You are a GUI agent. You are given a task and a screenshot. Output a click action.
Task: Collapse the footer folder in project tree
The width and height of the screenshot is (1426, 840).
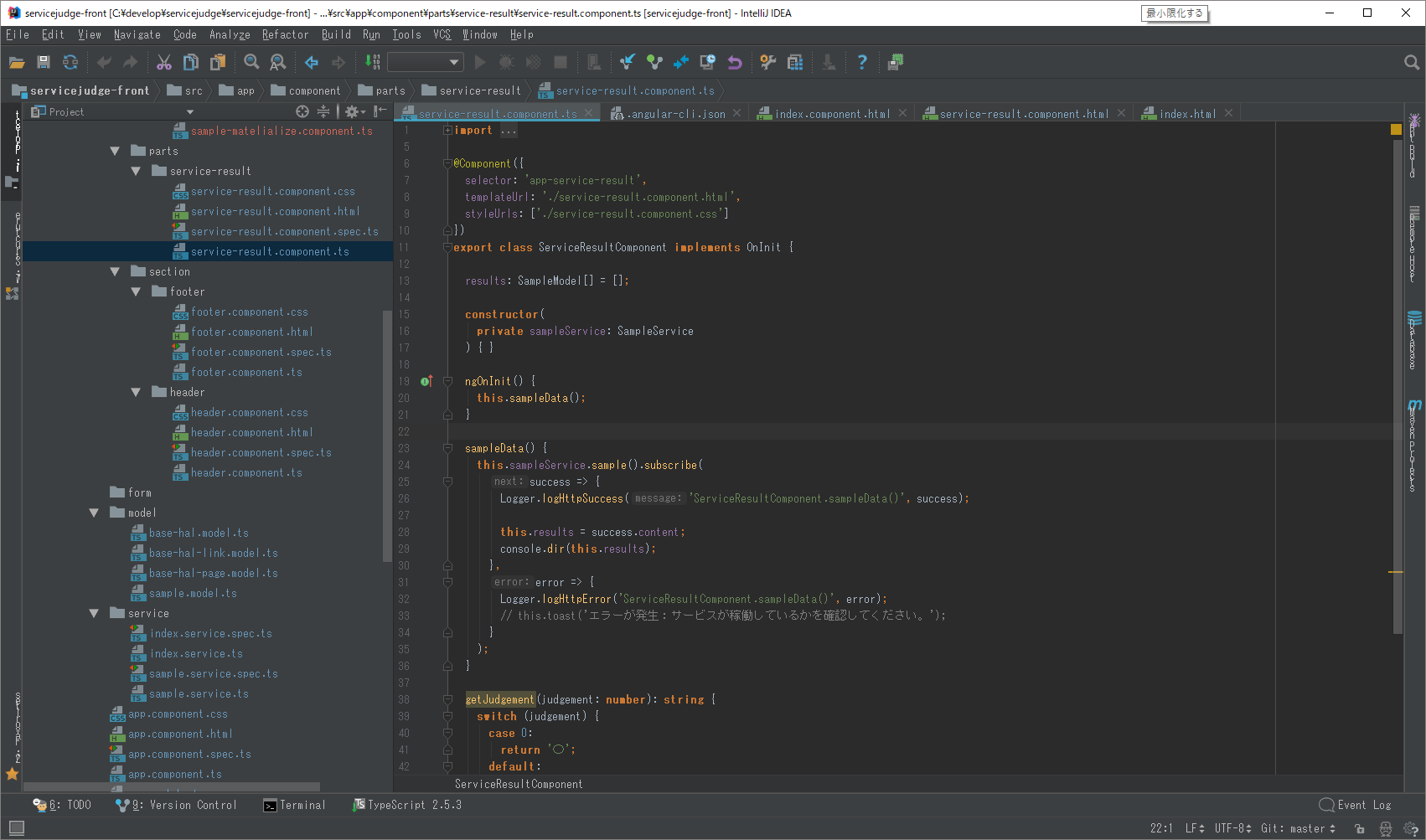point(136,292)
